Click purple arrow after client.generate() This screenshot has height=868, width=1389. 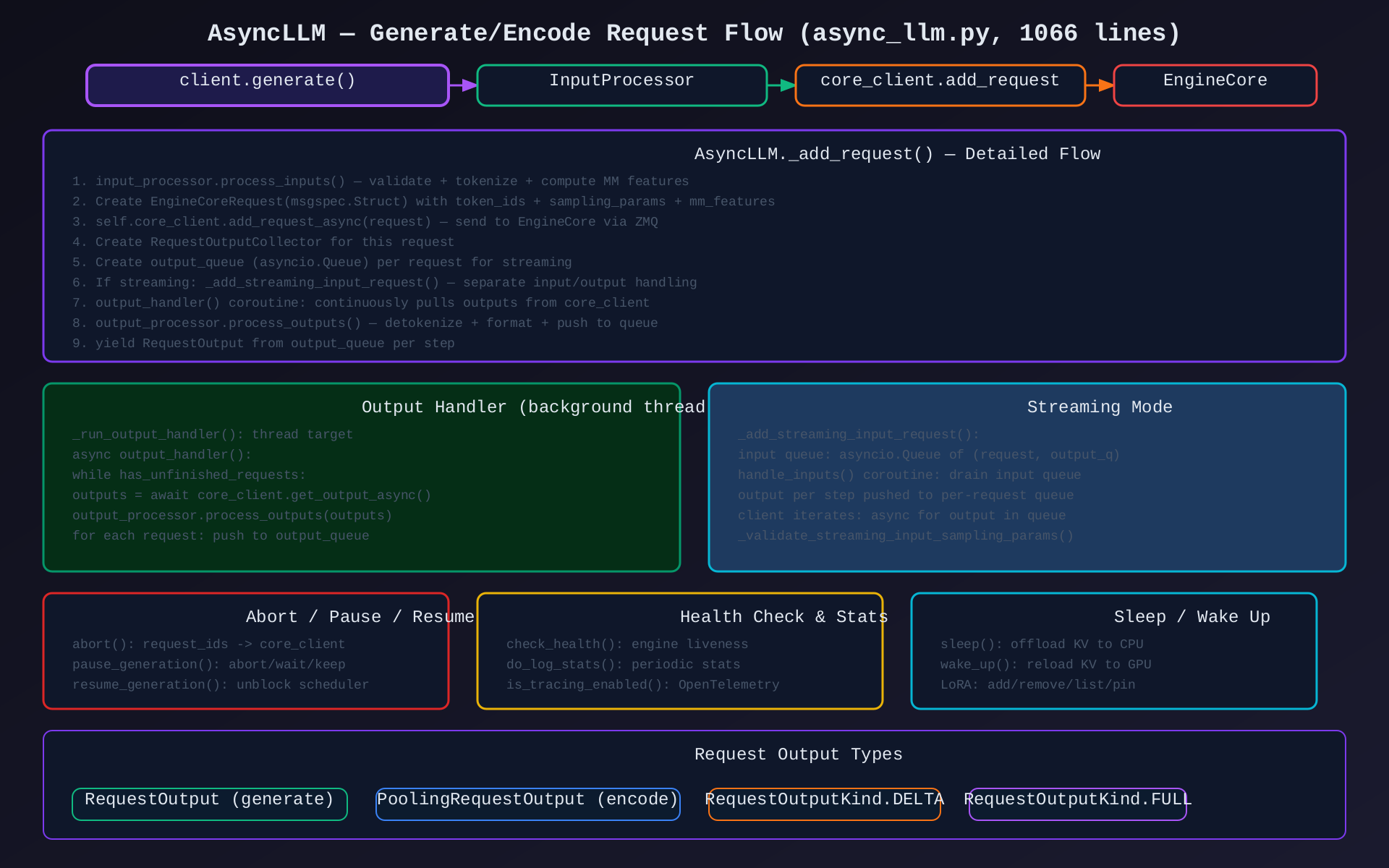click(x=463, y=85)
